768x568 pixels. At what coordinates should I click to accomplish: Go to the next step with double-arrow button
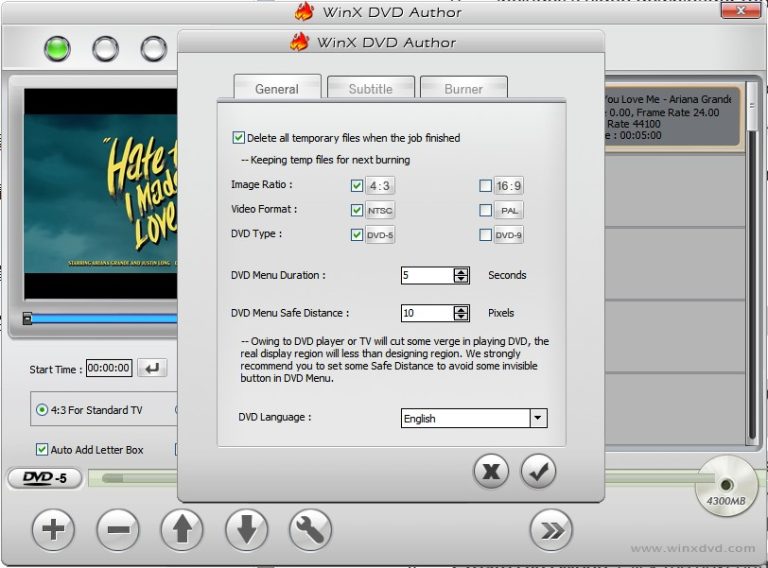click(551, 530)
